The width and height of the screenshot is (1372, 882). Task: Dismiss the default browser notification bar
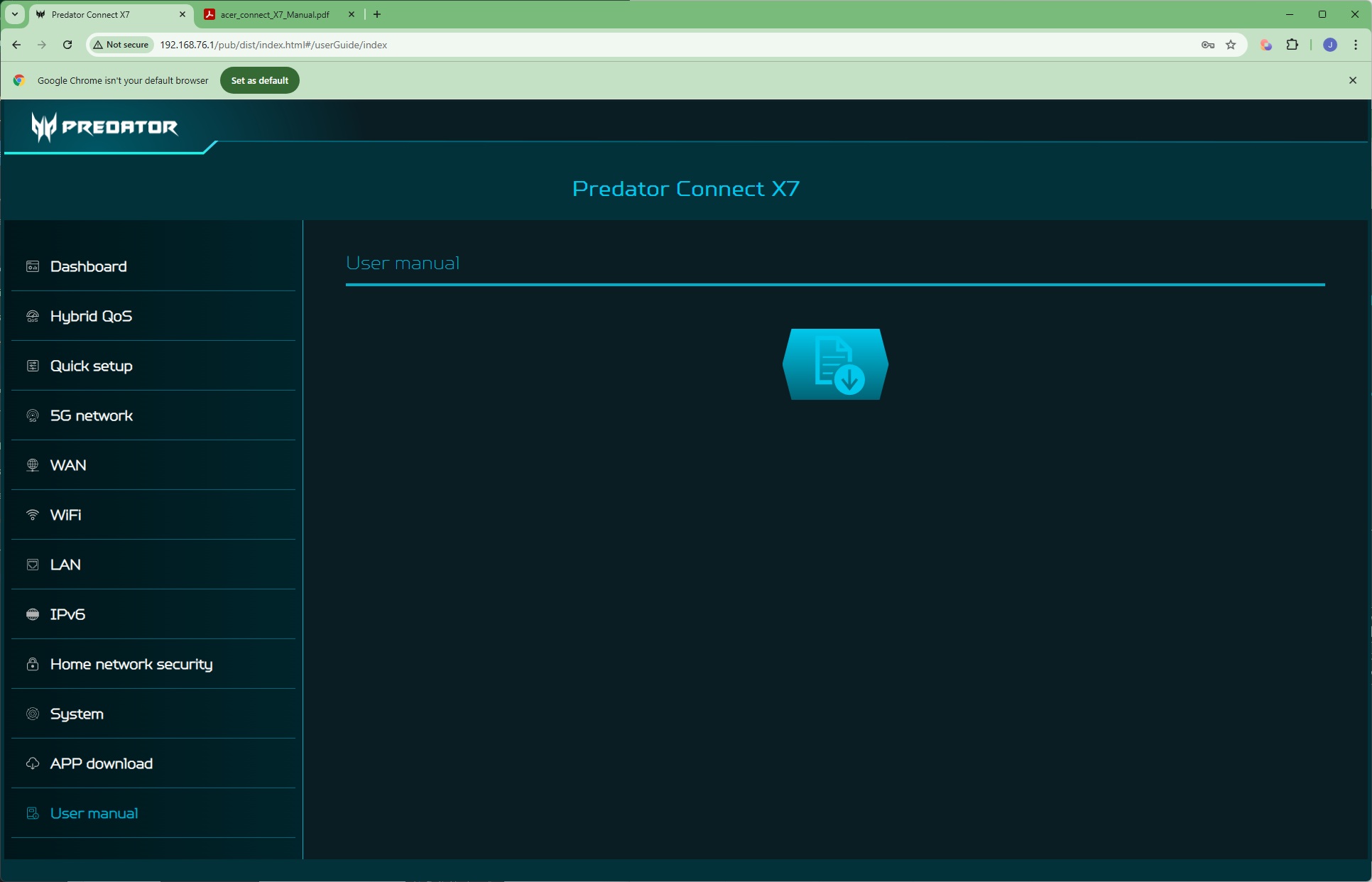[1352, 80]
